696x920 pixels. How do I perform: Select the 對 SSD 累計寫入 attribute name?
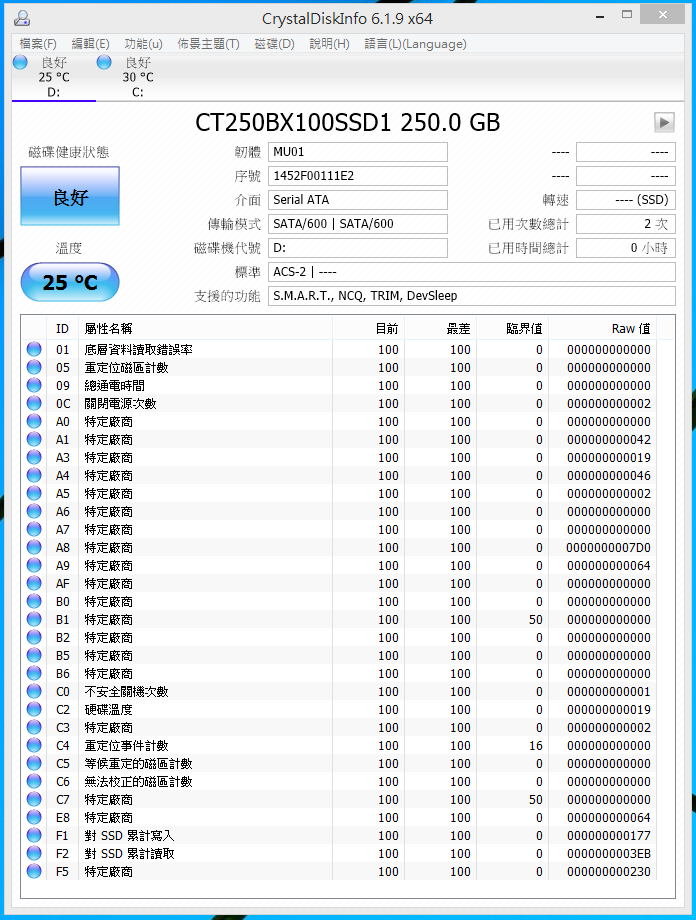pos(129,836)
